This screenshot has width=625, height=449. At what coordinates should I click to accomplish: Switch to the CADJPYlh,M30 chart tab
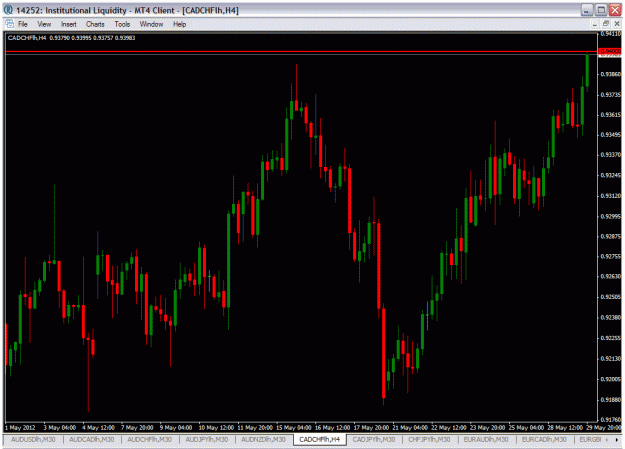tap(374, 439)
